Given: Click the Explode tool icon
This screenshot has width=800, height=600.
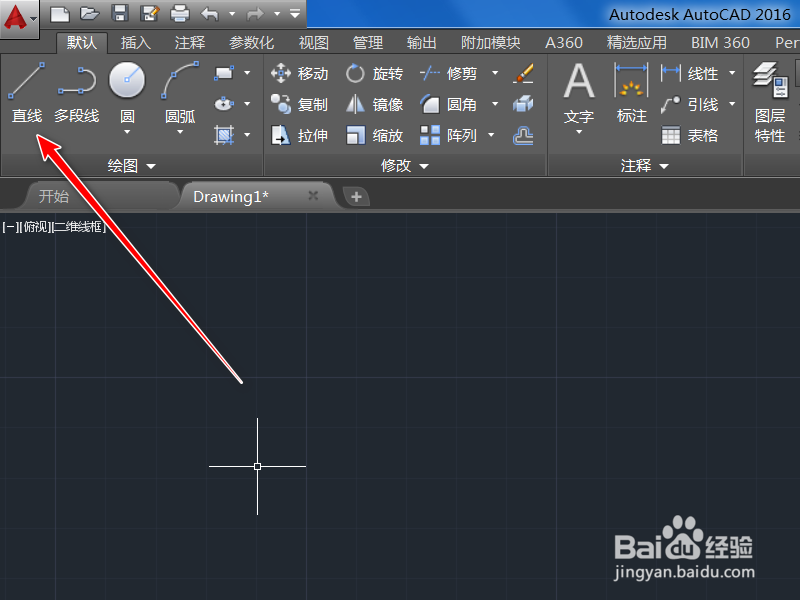Looking at the screenshot, I should [x=523, y=105].
